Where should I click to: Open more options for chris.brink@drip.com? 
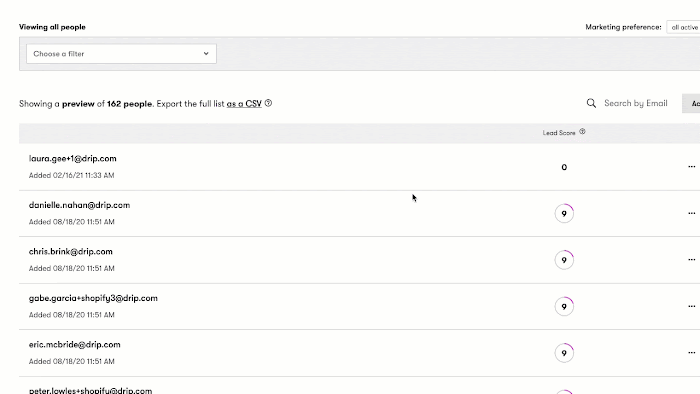pyautogui.click(x=692, y=260)
